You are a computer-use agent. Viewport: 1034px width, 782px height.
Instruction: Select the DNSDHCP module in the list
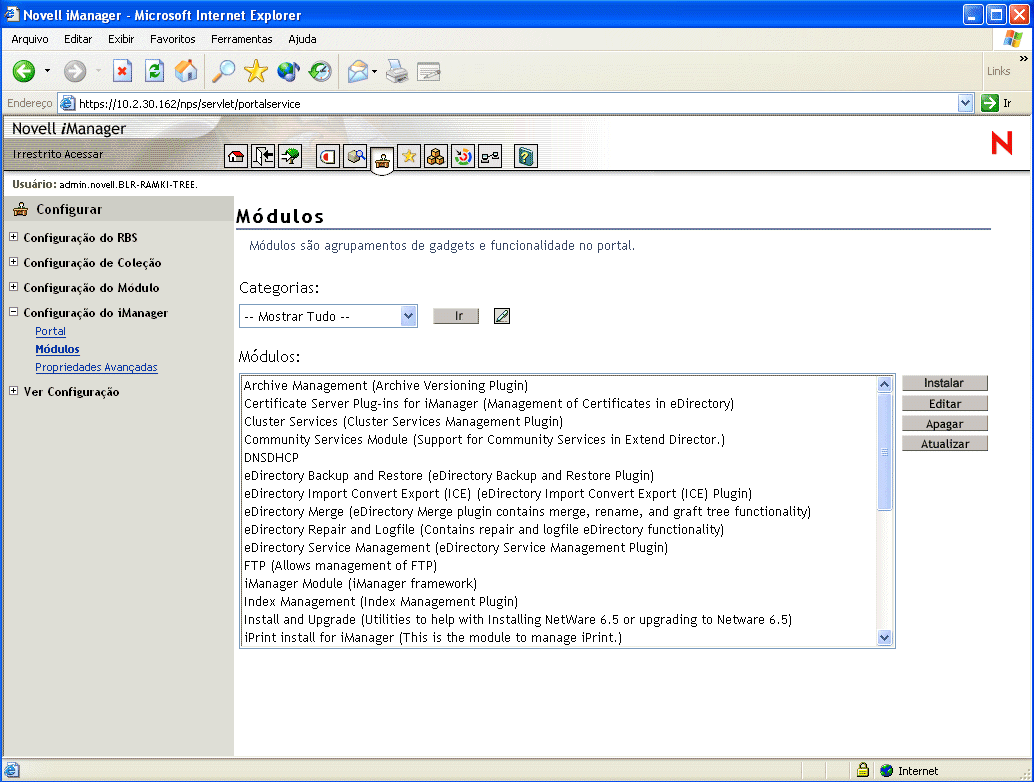coord(271,457)
